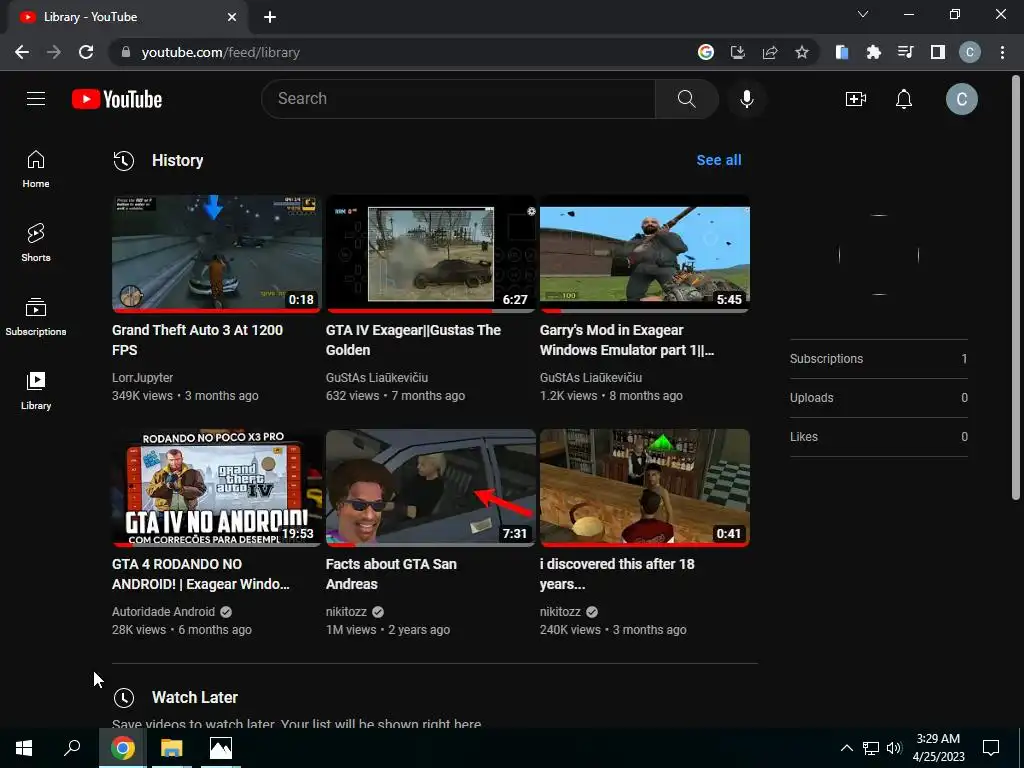Open Facts about GTA San Andreas thumbnail

pos(430,488)
